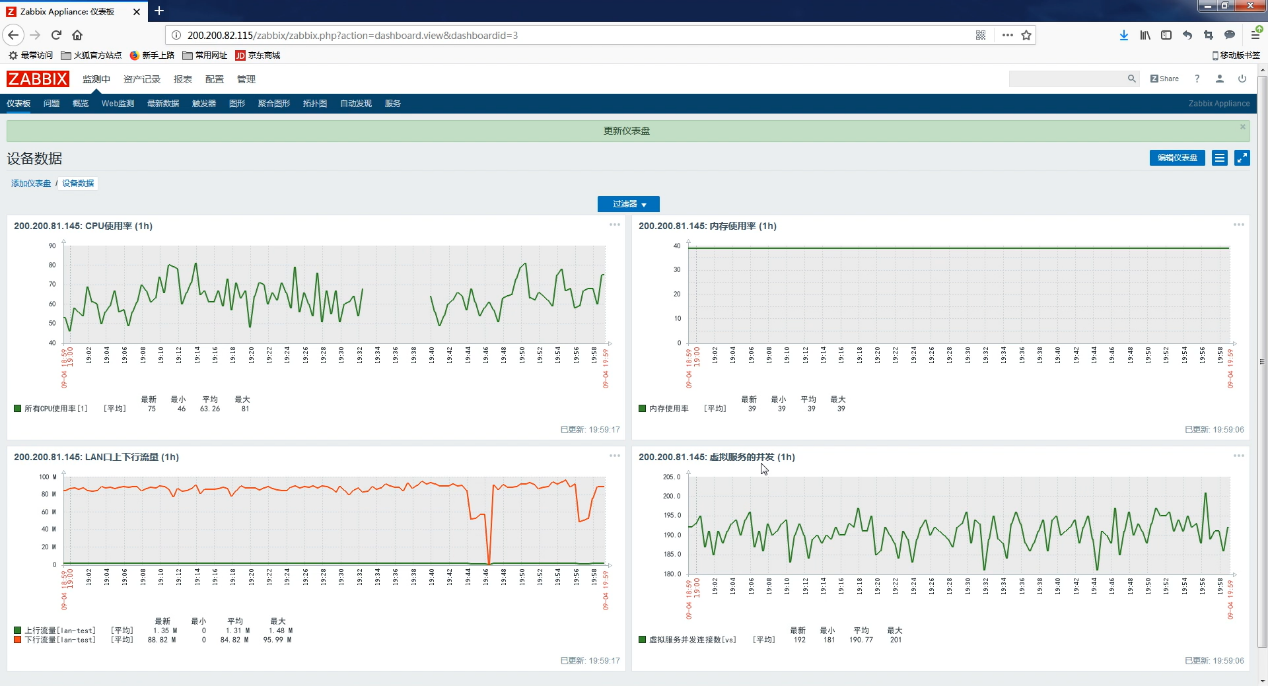Image resolution: width=1268 pixels, height=686 pixels.
Task: Open the user profile icon
Action: pyautogui.click(x=1219, y=78)
